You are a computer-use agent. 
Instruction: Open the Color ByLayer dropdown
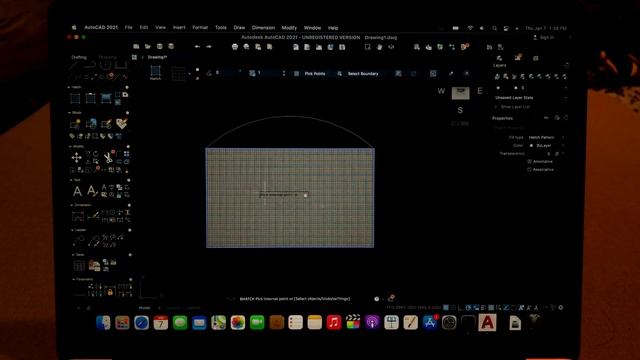(x=546, y=145)
